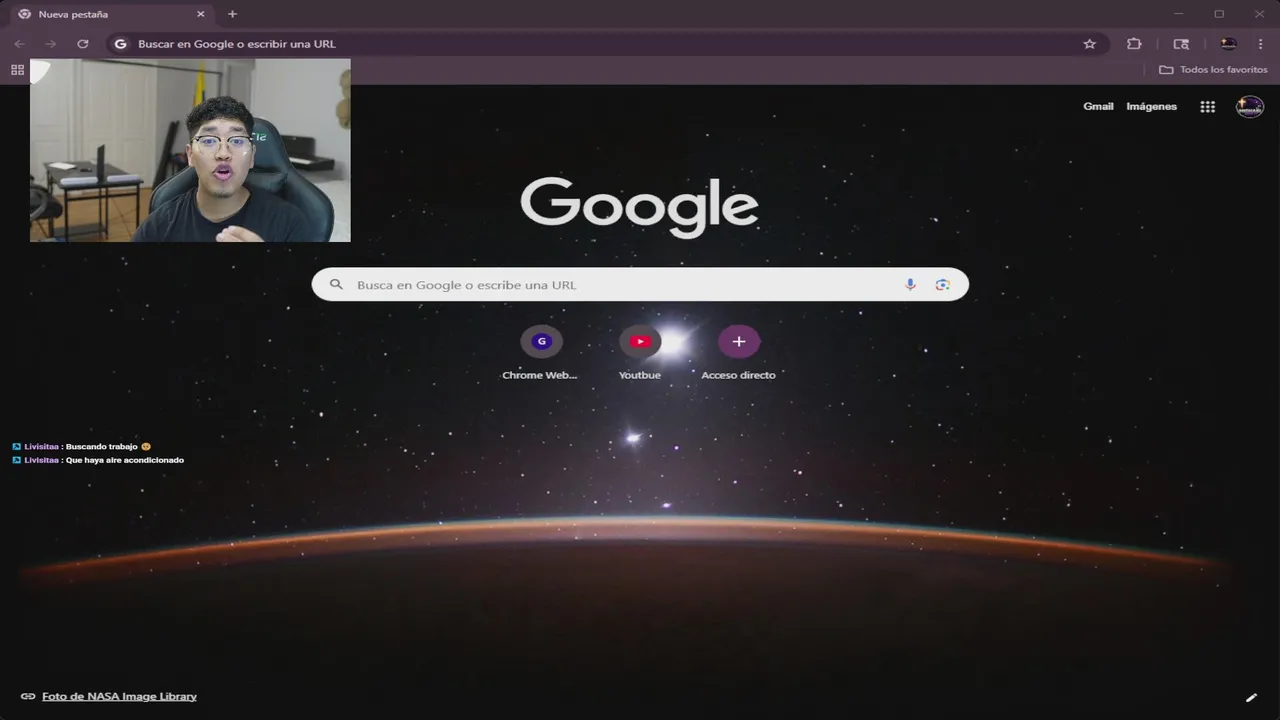The image size is (1280, 720).
Task: Open the Google account avatar on the page
Action: point(1250,107)
